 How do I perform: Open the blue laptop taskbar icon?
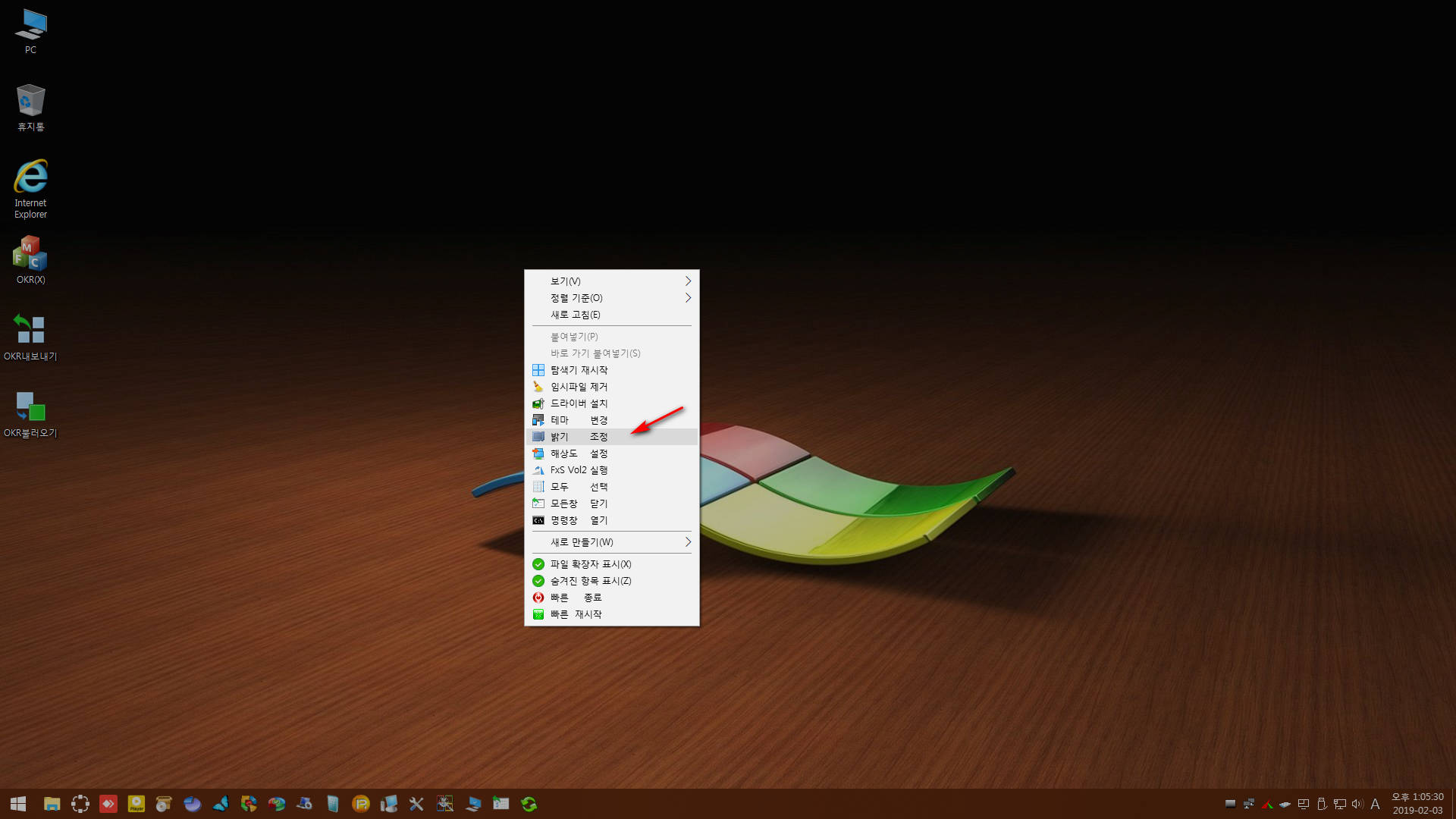473,804
